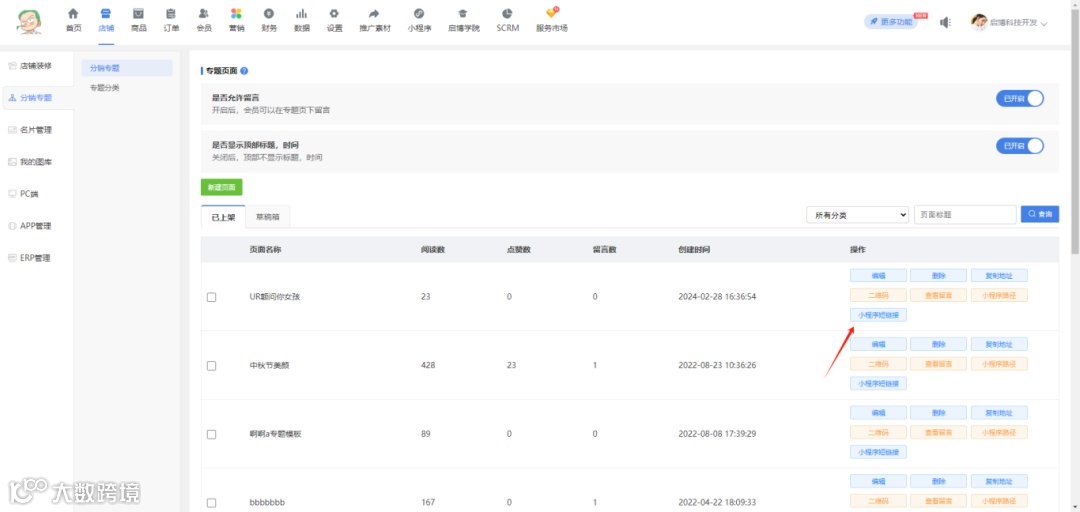This screenshot has height=512, width=1080.
Task: Select 分销专题 in the left sidebar
Action: tap(38, 98)
